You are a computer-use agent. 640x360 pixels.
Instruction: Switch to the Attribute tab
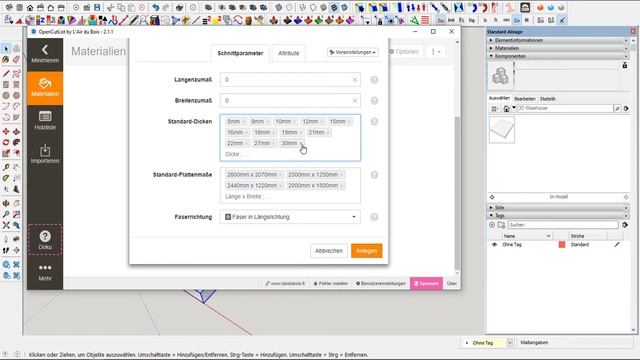pos(289,53)
